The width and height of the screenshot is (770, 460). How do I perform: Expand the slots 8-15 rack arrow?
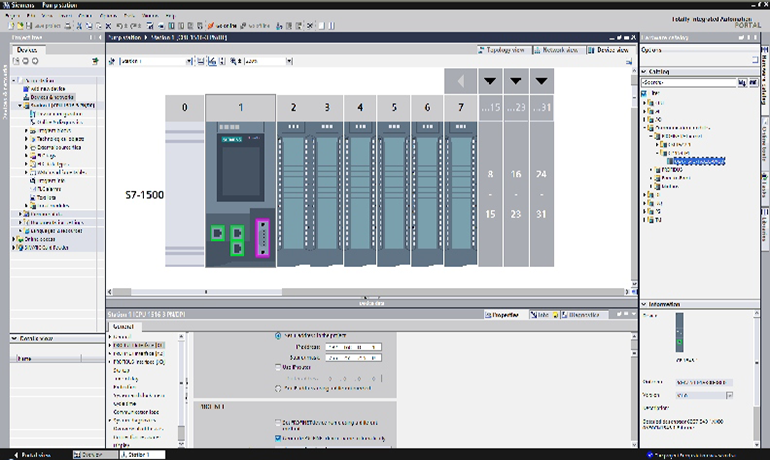pyautogui.click(x=491, y=81)
